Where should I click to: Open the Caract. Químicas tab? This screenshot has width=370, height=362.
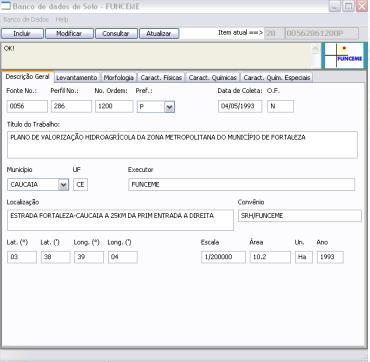212,78
